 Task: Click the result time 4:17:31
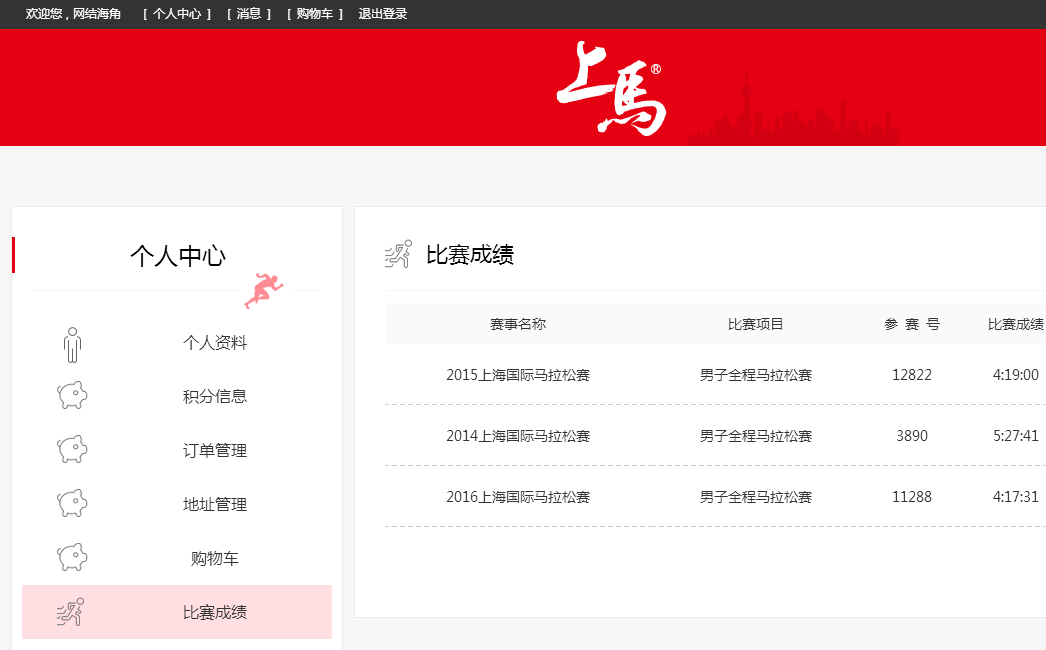[1015, 497]
